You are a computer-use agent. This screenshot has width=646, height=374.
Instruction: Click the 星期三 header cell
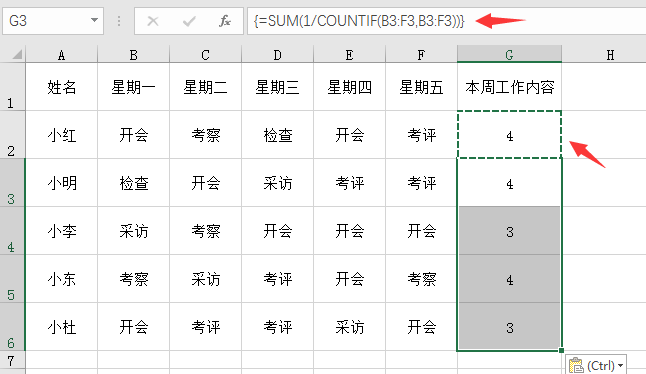[277, 86]
